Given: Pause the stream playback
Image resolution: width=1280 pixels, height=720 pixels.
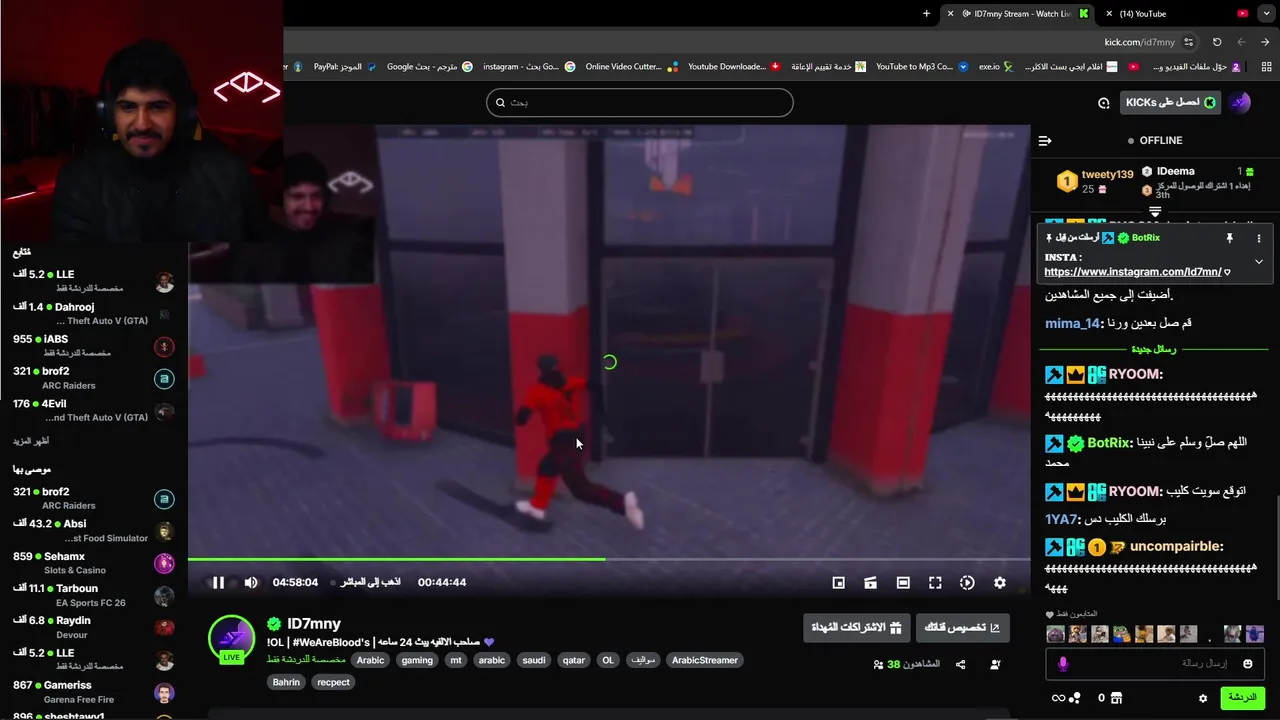Looking at the screenshot, I should [x=218, y=582].
